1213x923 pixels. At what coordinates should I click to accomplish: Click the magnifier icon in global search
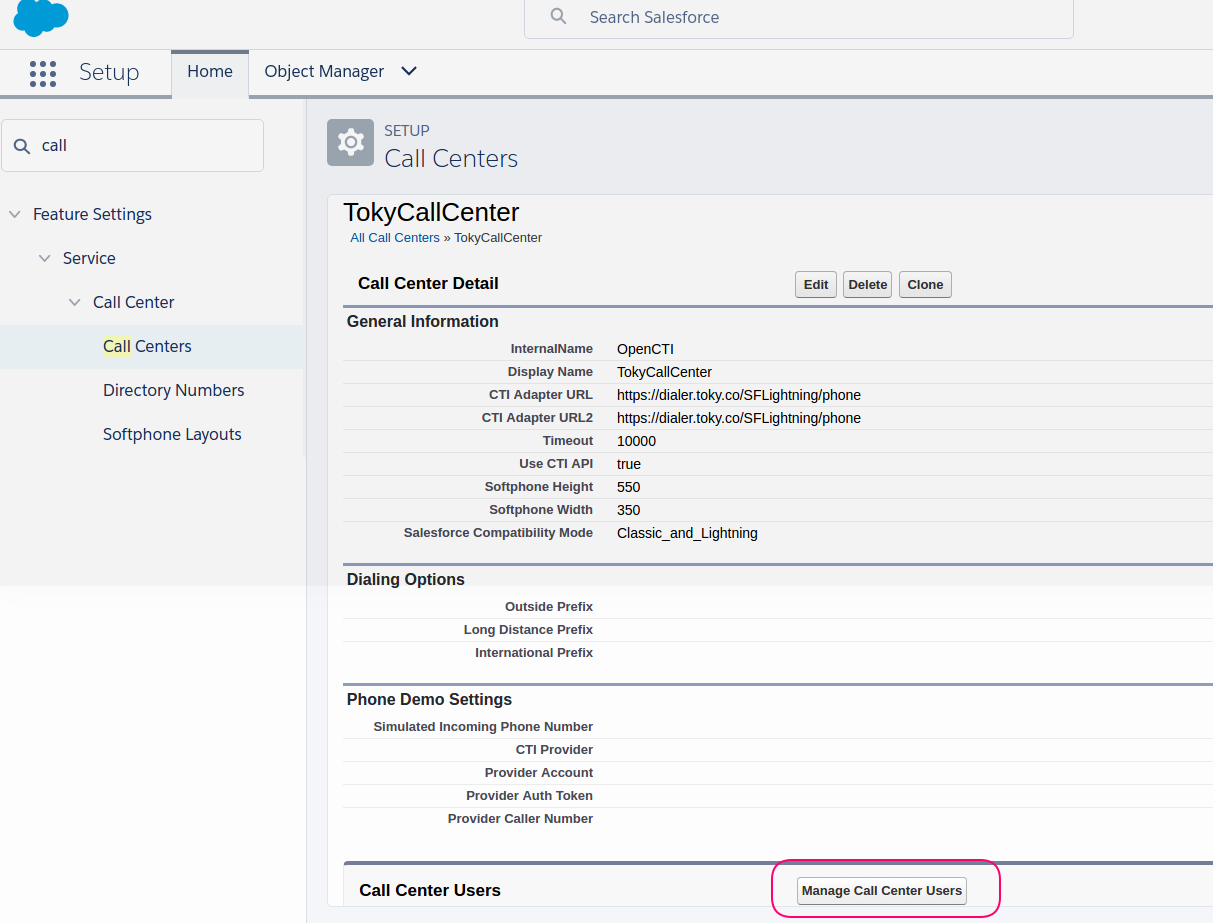click(x=559, y=17)
